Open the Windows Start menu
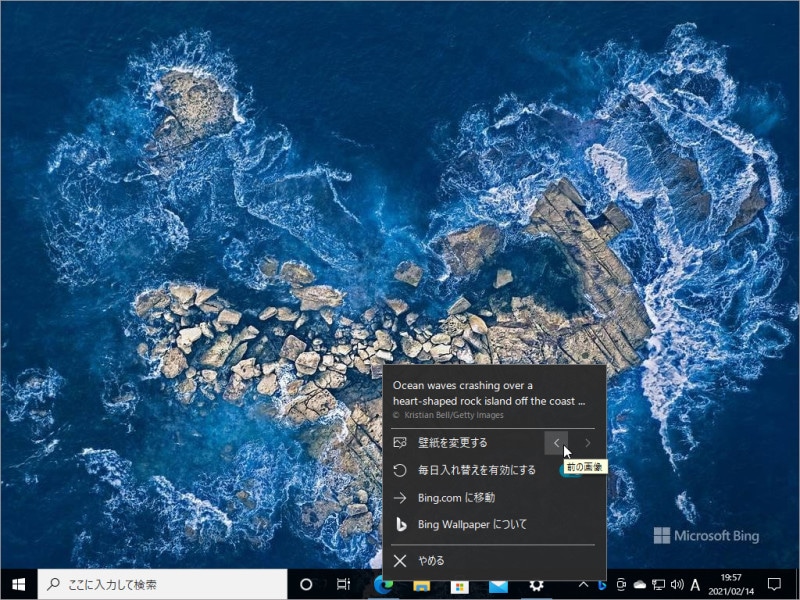 point(18,584)
